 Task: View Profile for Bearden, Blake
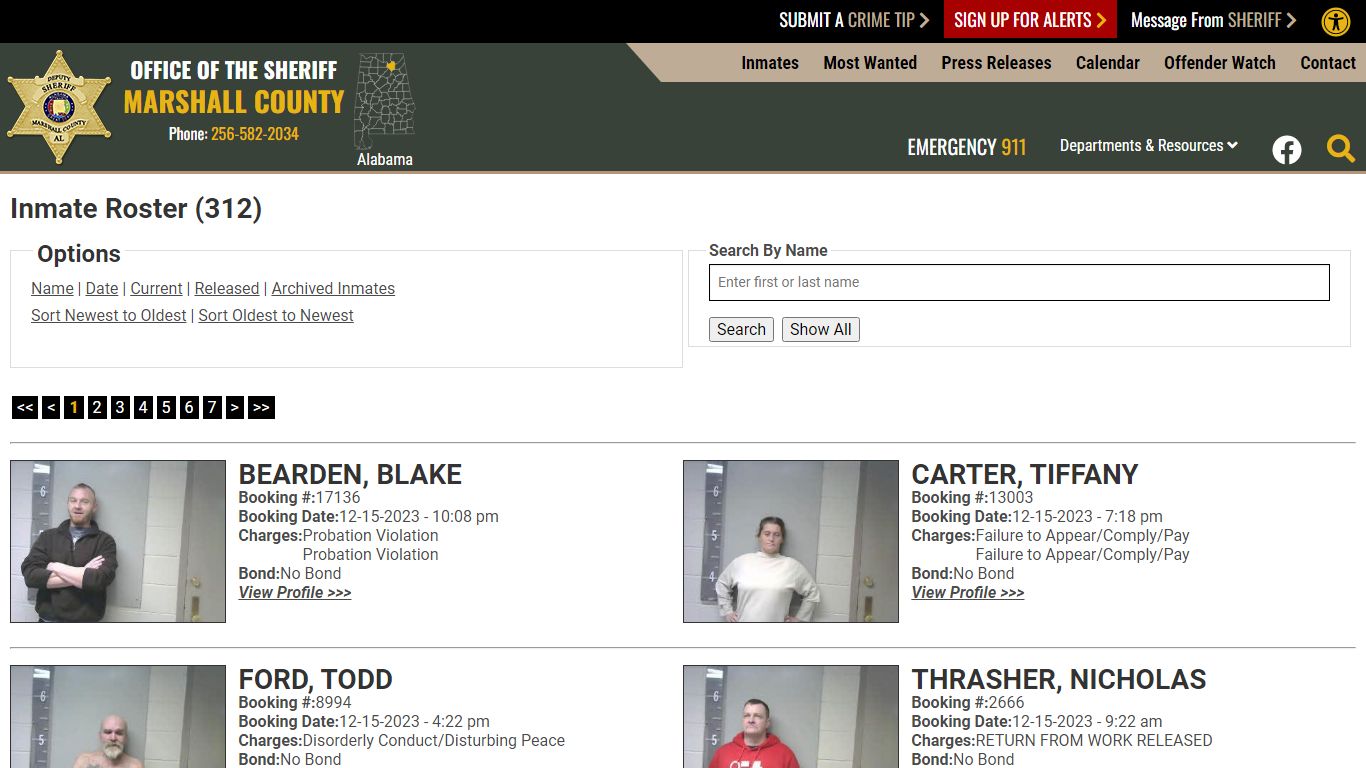point(295,592)
